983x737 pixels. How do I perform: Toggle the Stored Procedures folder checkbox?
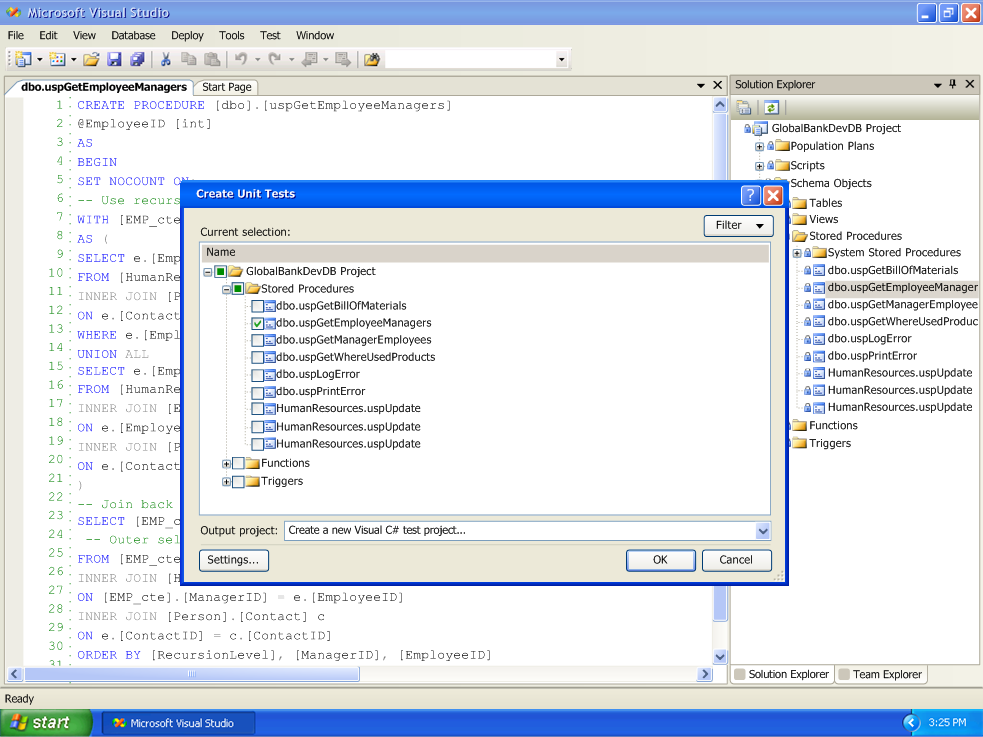click(238, 288)
